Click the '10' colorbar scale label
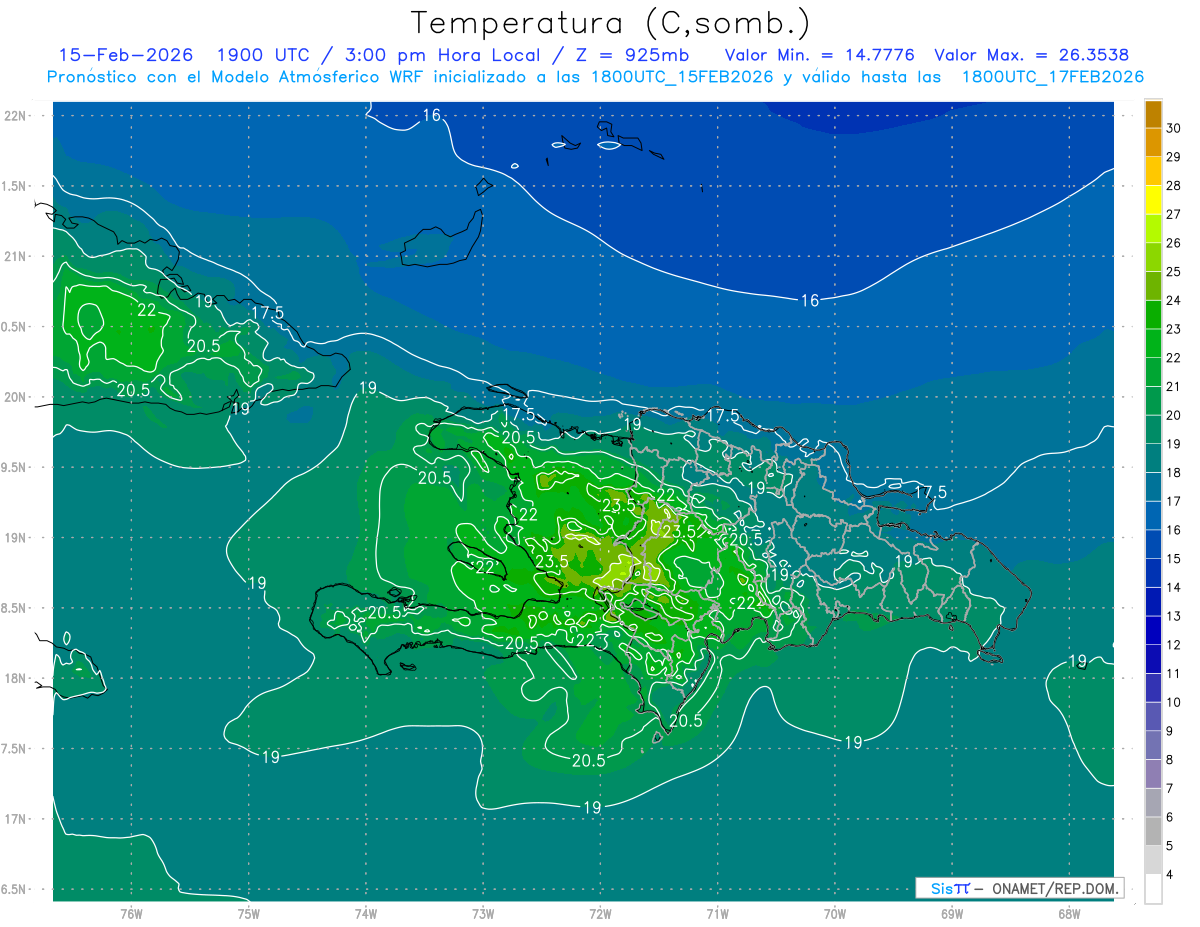Viewport: 1200px width, 927px height. coord(1174,702)
